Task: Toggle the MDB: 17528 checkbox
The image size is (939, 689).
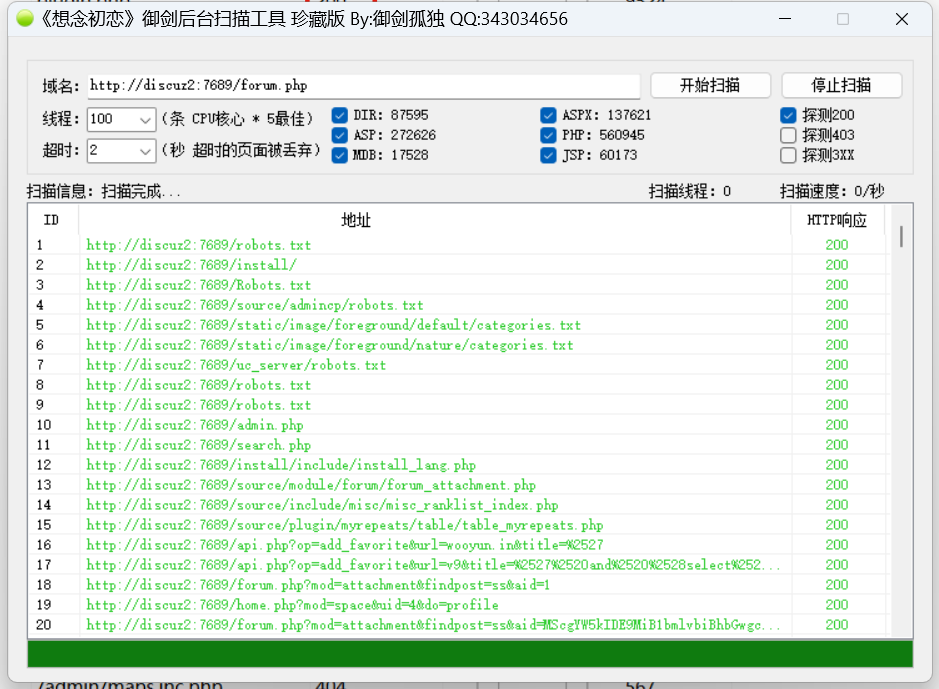Action: coord(340,155)
